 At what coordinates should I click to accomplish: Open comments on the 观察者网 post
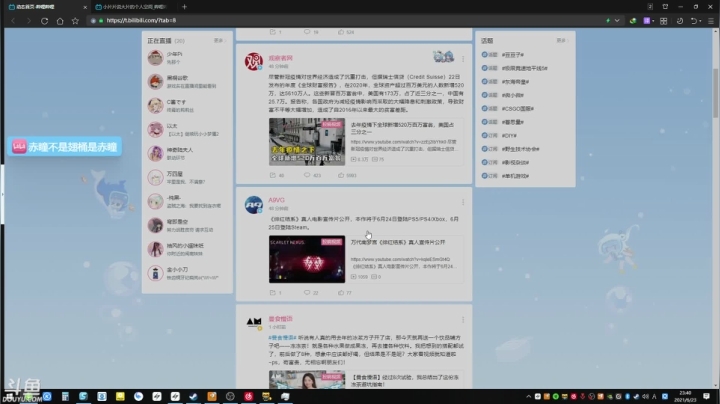coord(312,175)
